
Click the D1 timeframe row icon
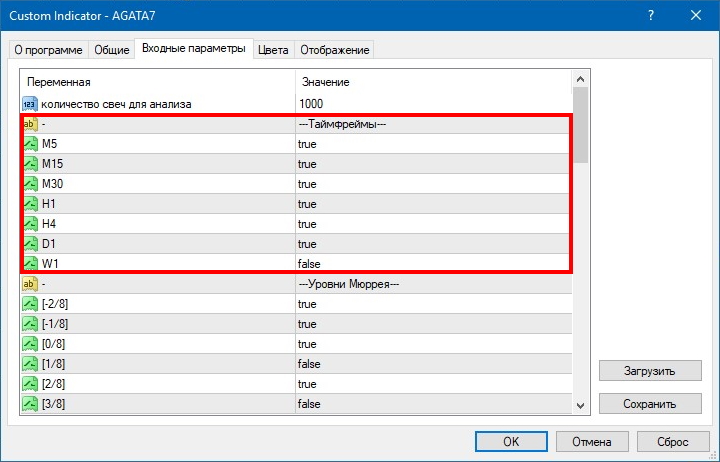(x=30, y=244)
